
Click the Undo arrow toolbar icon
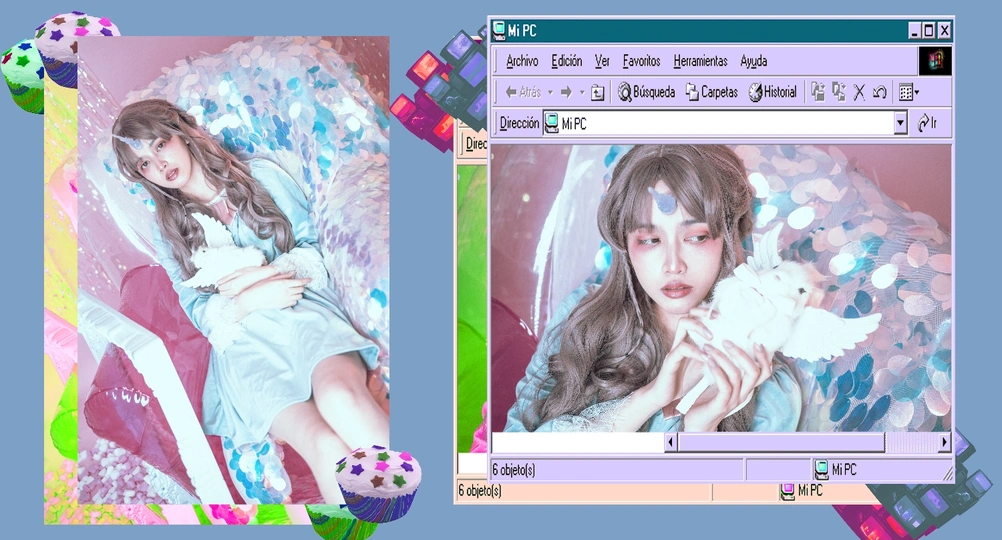880,92
